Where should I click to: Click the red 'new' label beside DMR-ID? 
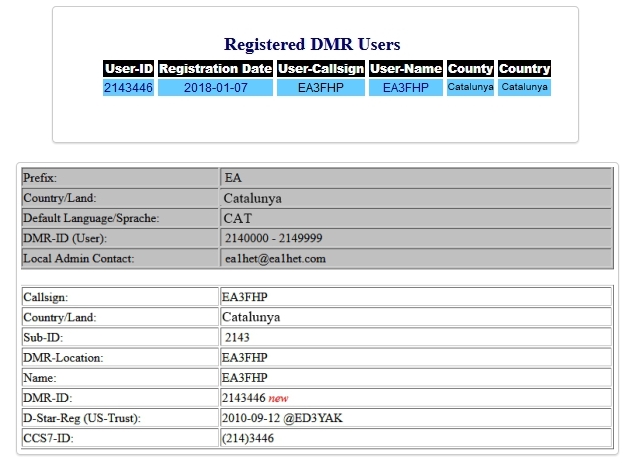278,398
